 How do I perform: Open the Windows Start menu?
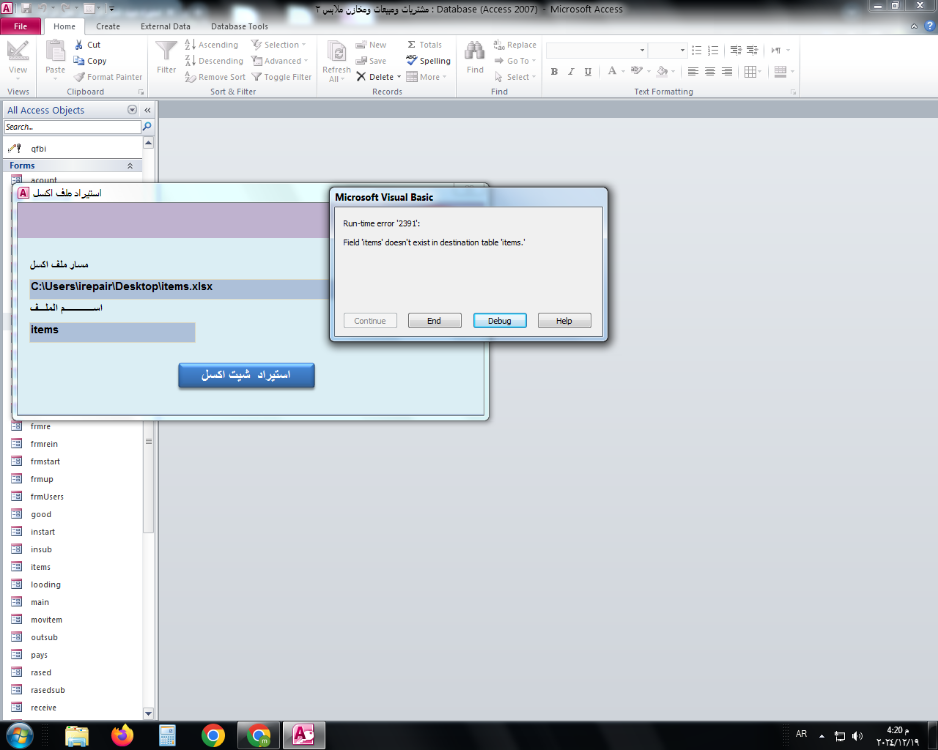pyautogui.click(x=19, y=735)
